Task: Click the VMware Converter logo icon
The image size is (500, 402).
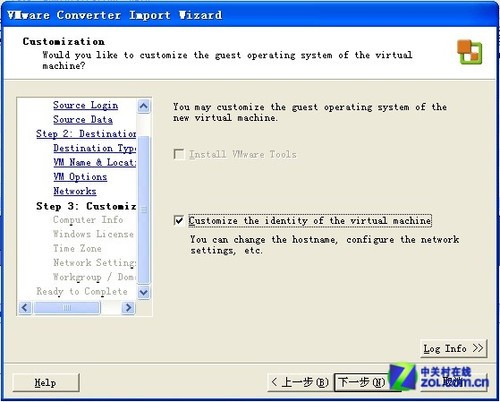Action: point(469,52)
